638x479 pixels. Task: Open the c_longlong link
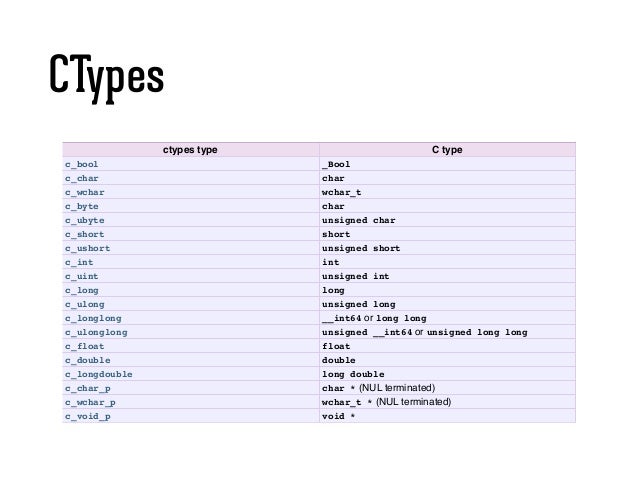click(93, 318)
